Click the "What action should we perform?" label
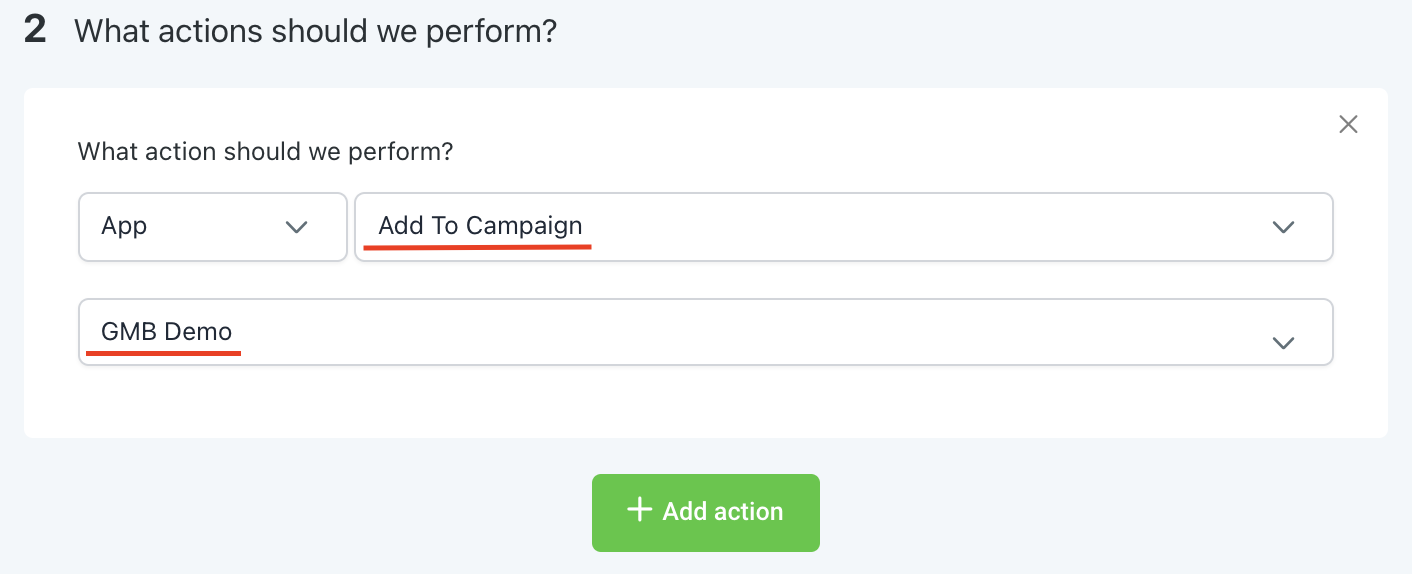Screen dimensions: 1412x574 click(265, 152)
